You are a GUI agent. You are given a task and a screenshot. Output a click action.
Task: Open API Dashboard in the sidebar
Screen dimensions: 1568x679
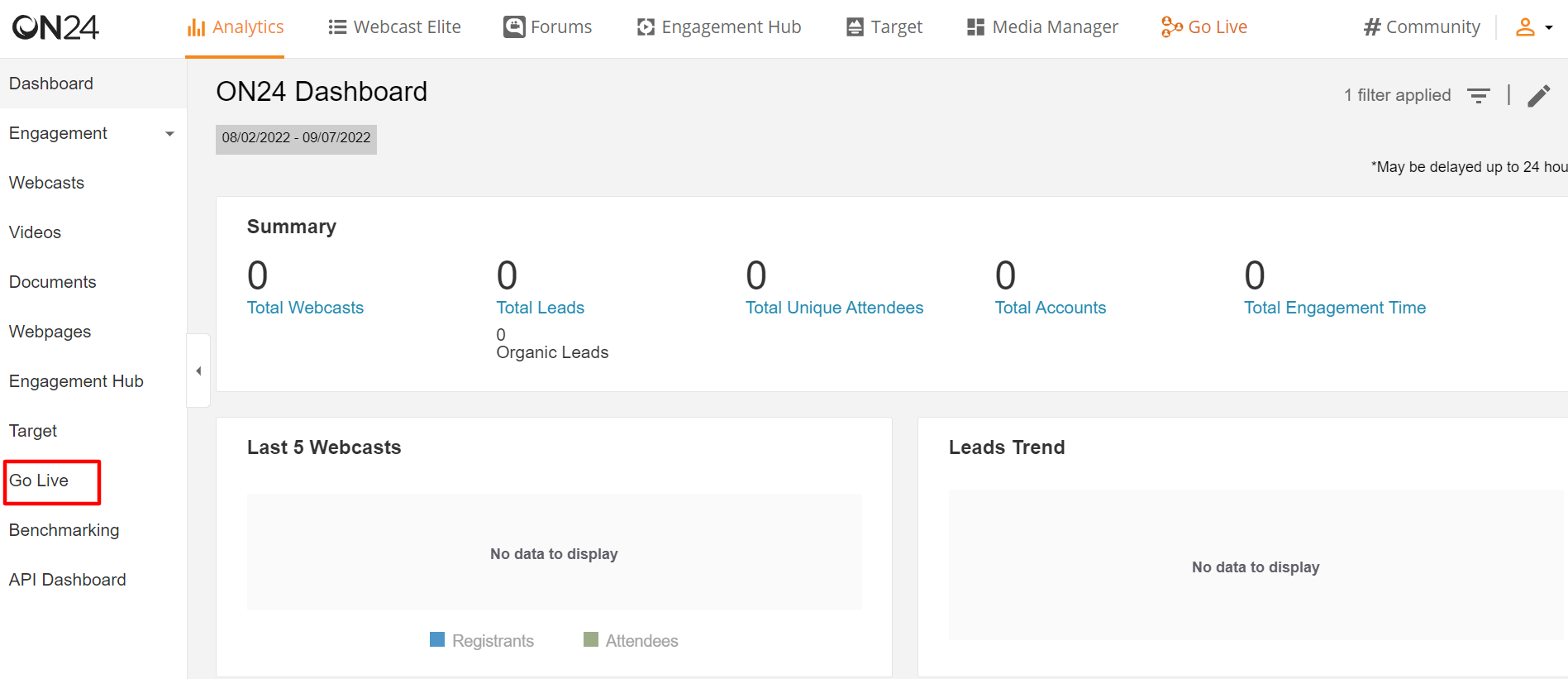tap(93, 580)
